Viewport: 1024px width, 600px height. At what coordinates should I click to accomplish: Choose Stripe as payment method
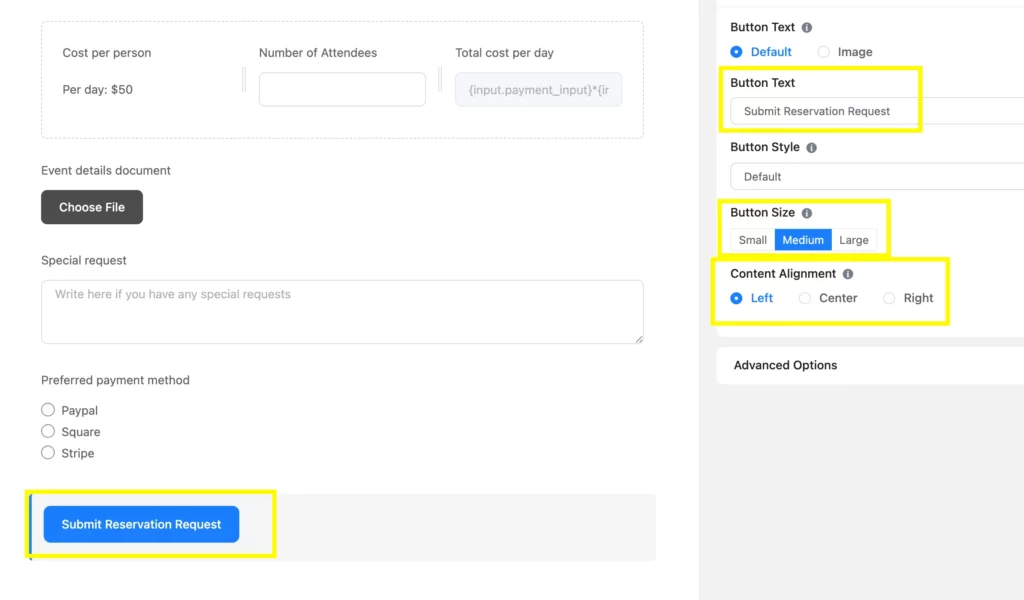click(48, 452)
